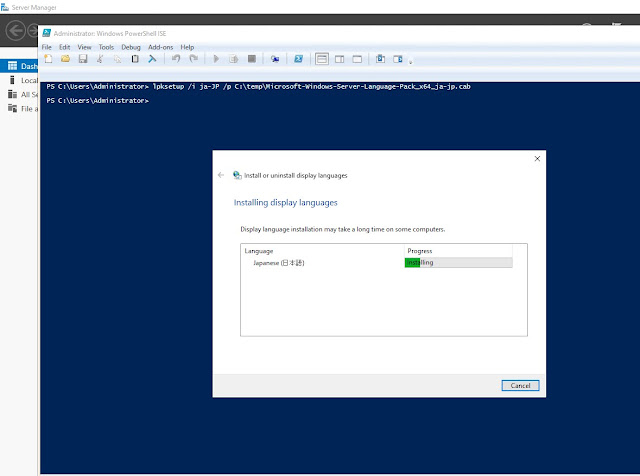This screenshot has height=476, width=640.
Task: Click the Cut scissors icon
Action: pos(100,59)
